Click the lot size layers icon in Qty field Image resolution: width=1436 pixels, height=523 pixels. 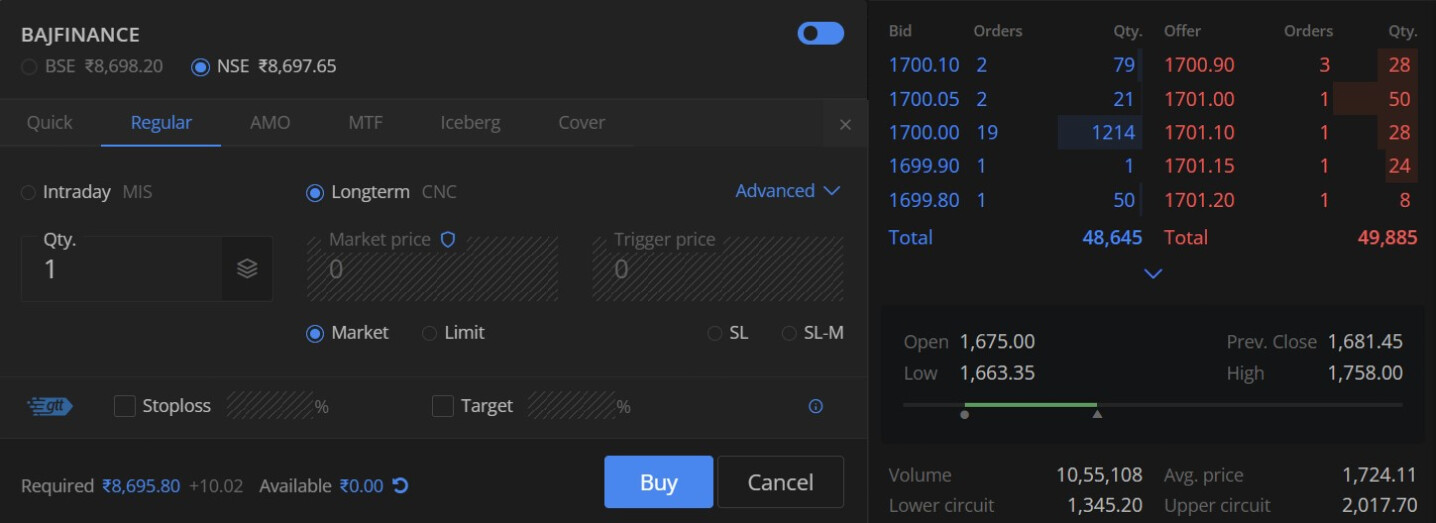(x=247, y=269)
